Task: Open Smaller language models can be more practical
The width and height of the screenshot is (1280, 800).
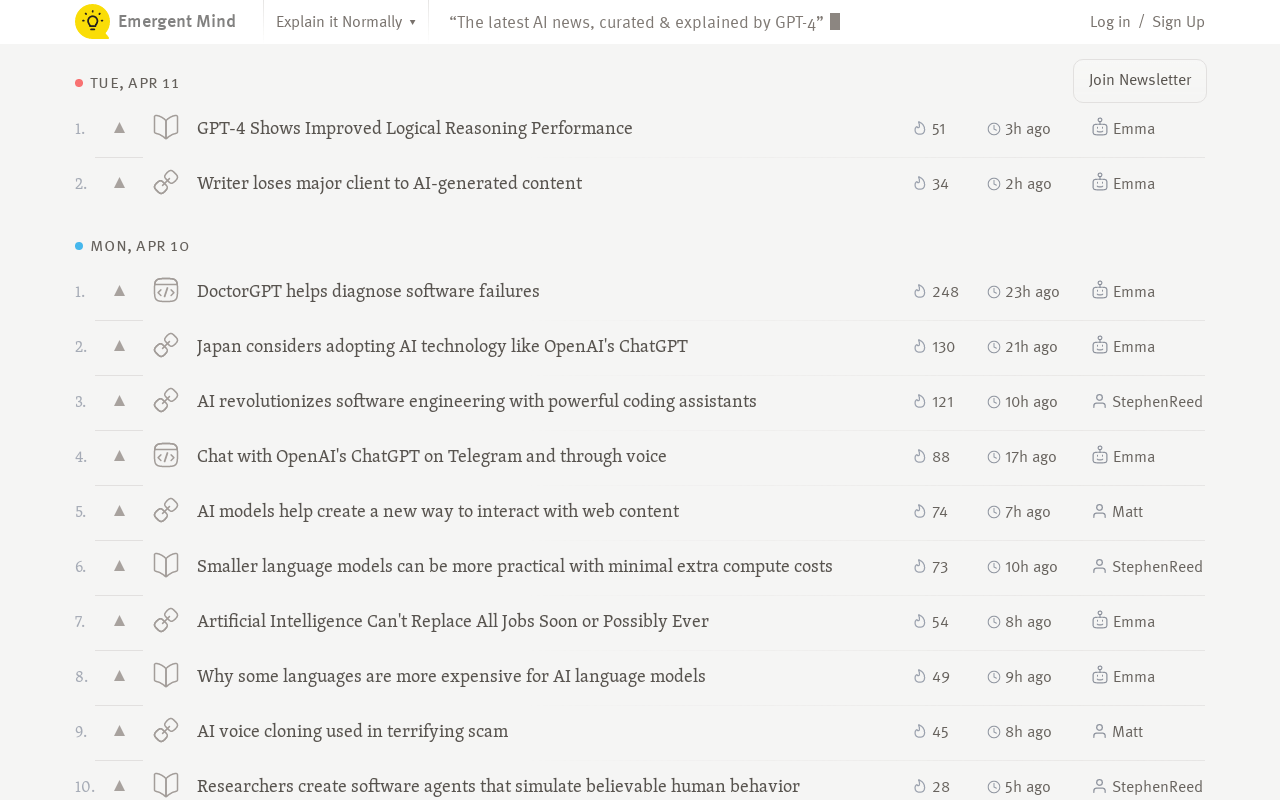Action: click(x=515, y=566)
